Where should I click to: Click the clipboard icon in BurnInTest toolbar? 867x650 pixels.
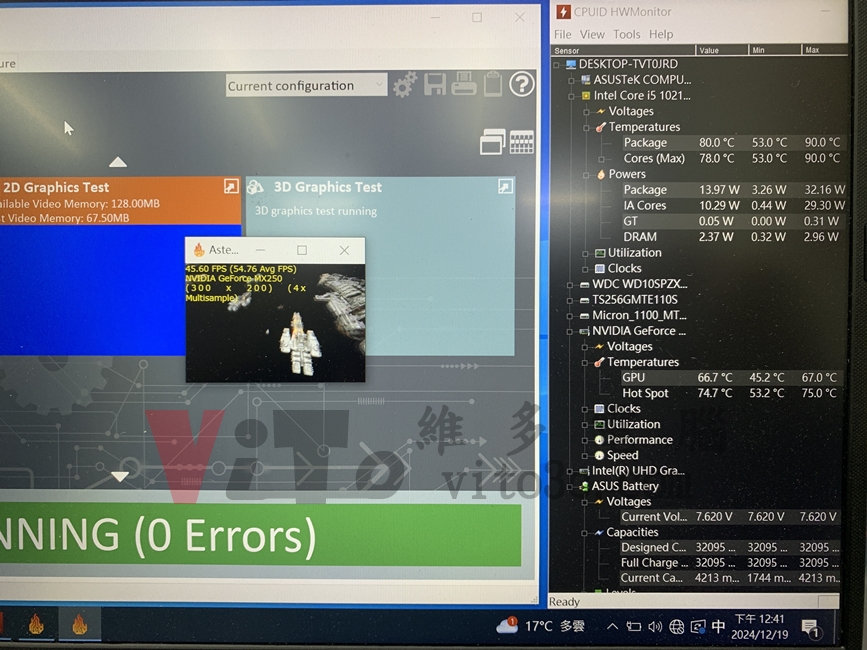click(493, 85)
